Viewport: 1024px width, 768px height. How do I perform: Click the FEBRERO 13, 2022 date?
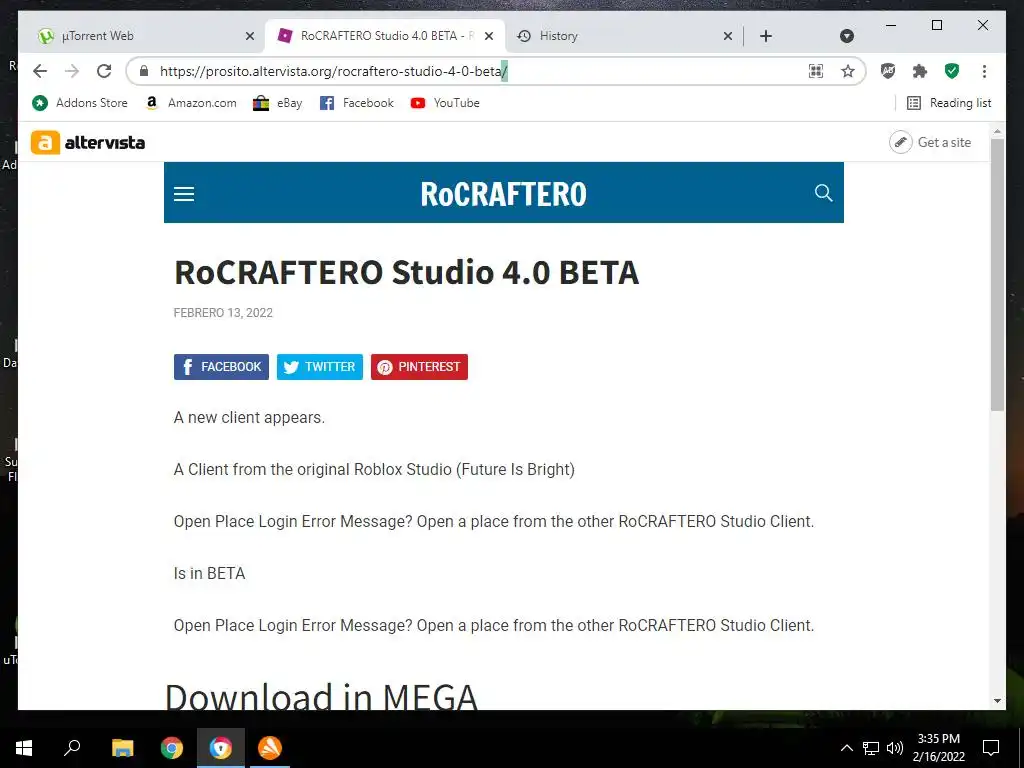point(223,313)
